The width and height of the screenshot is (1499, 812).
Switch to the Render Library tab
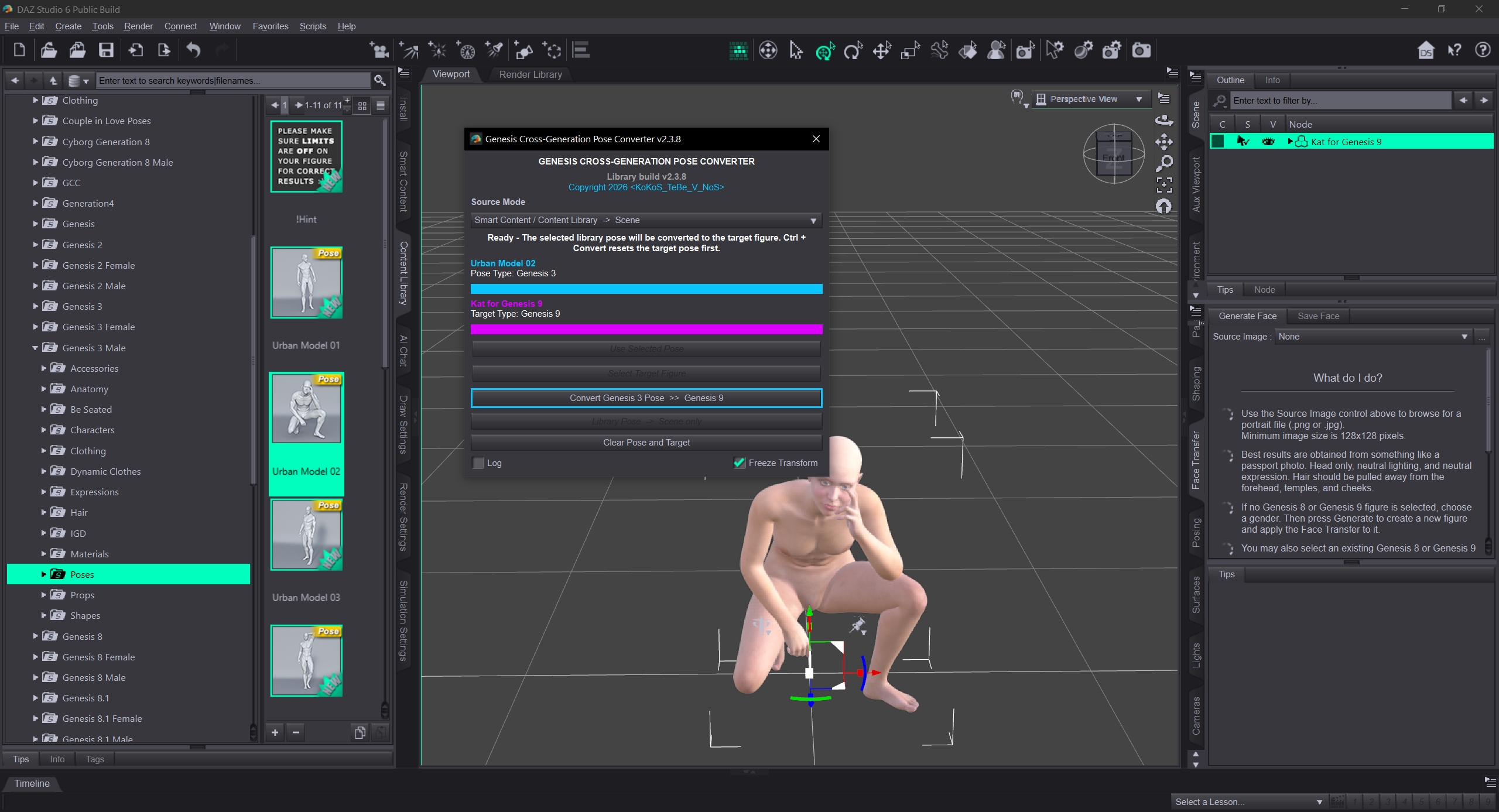pyautogui.click(x=531, y=74)
